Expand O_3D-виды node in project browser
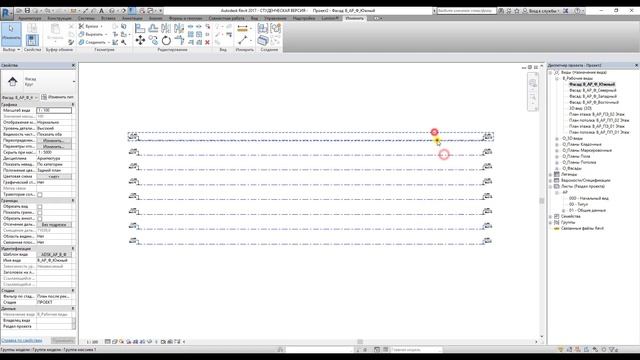The image size is (640, 360). (557, 139)
